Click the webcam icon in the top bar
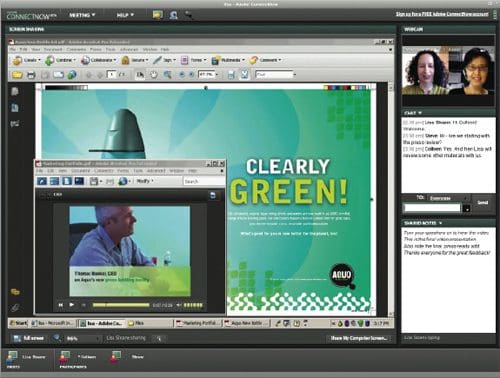The height and width of the screenshot is (378, 500). point(173,15)
